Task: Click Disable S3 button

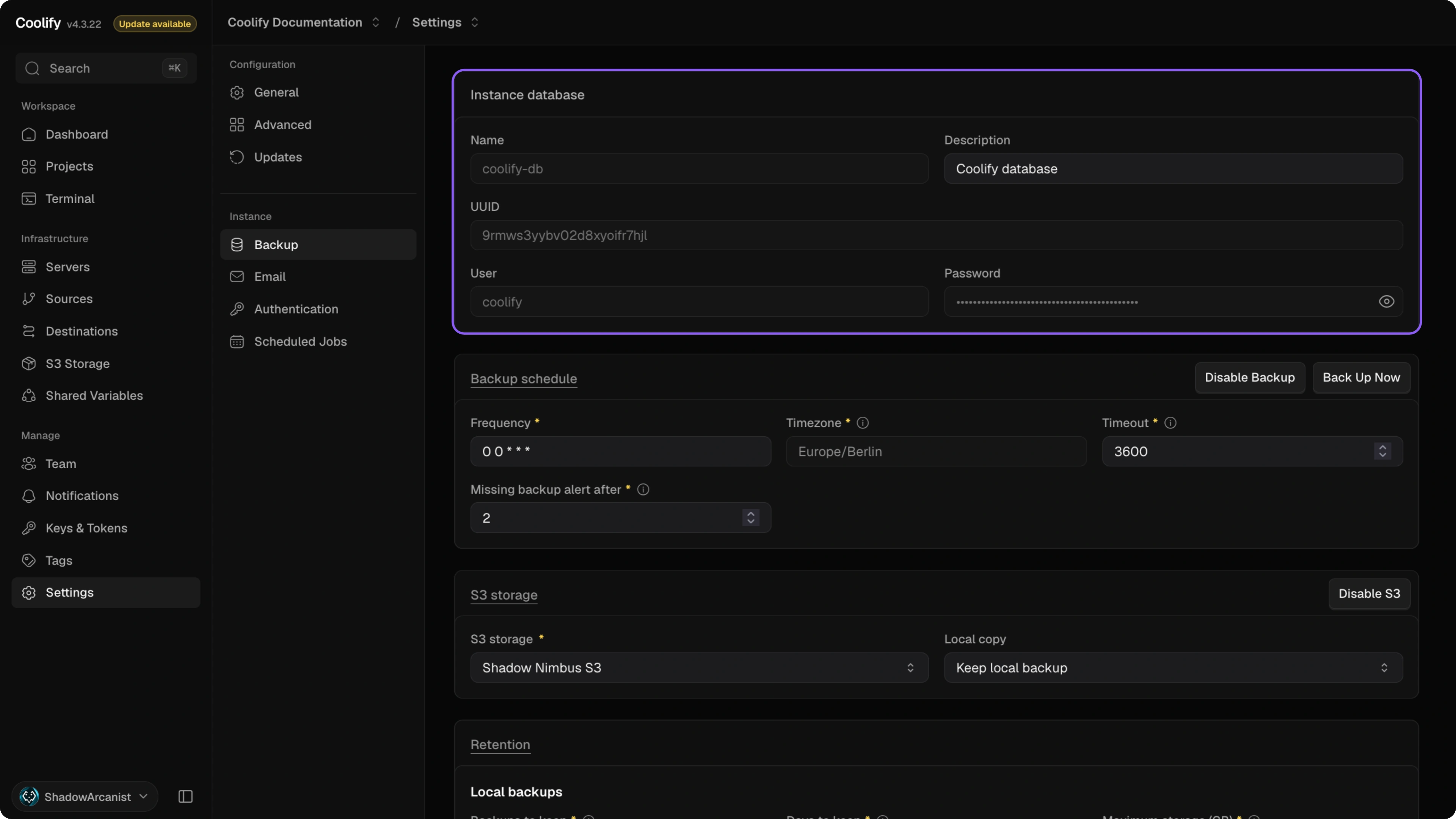Action: [1369, 593]
